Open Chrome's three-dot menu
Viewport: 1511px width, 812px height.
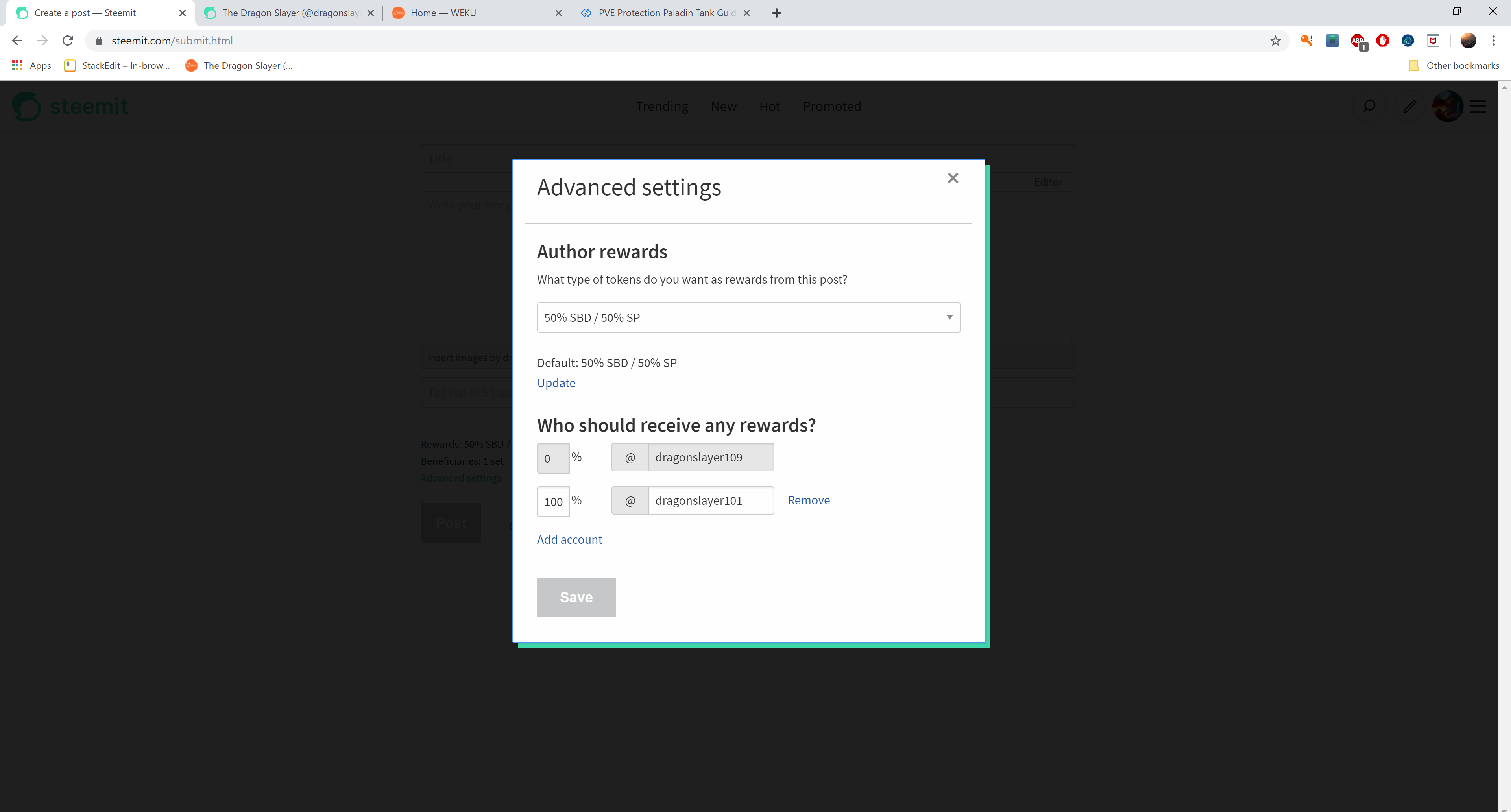(x=1493, y=41)
